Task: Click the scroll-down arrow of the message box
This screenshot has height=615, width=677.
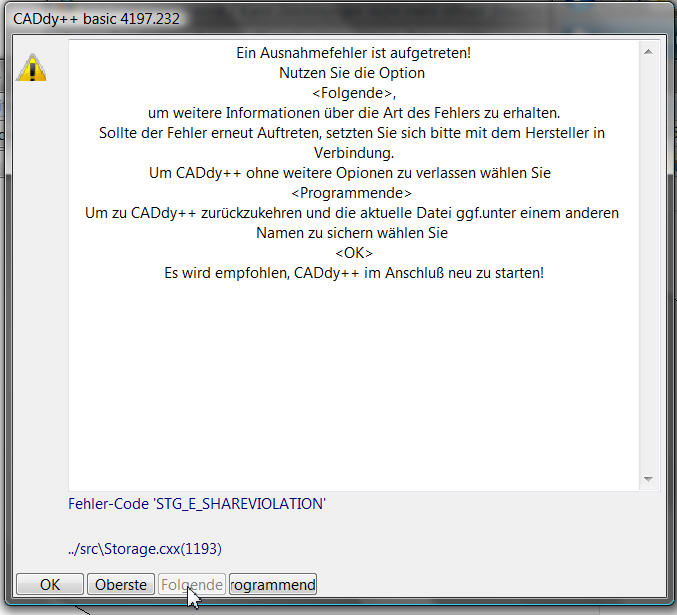Action: [x=648, y=479]
